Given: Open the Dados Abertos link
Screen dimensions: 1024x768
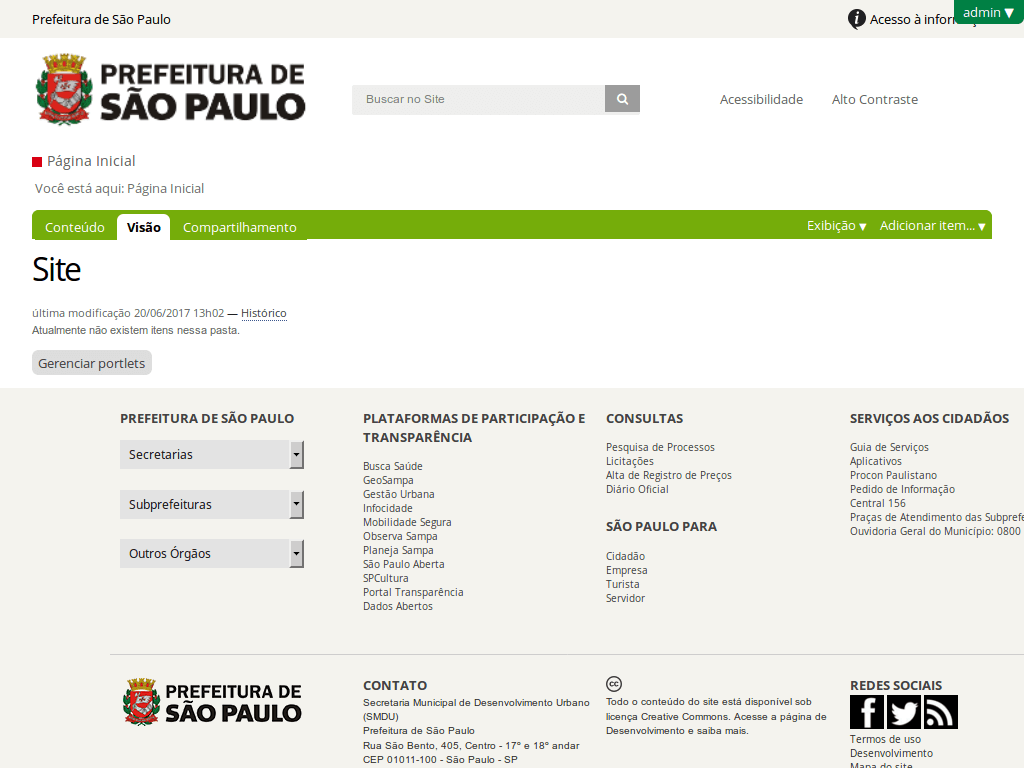Looking at the screenshot, I should click(398, 607).
